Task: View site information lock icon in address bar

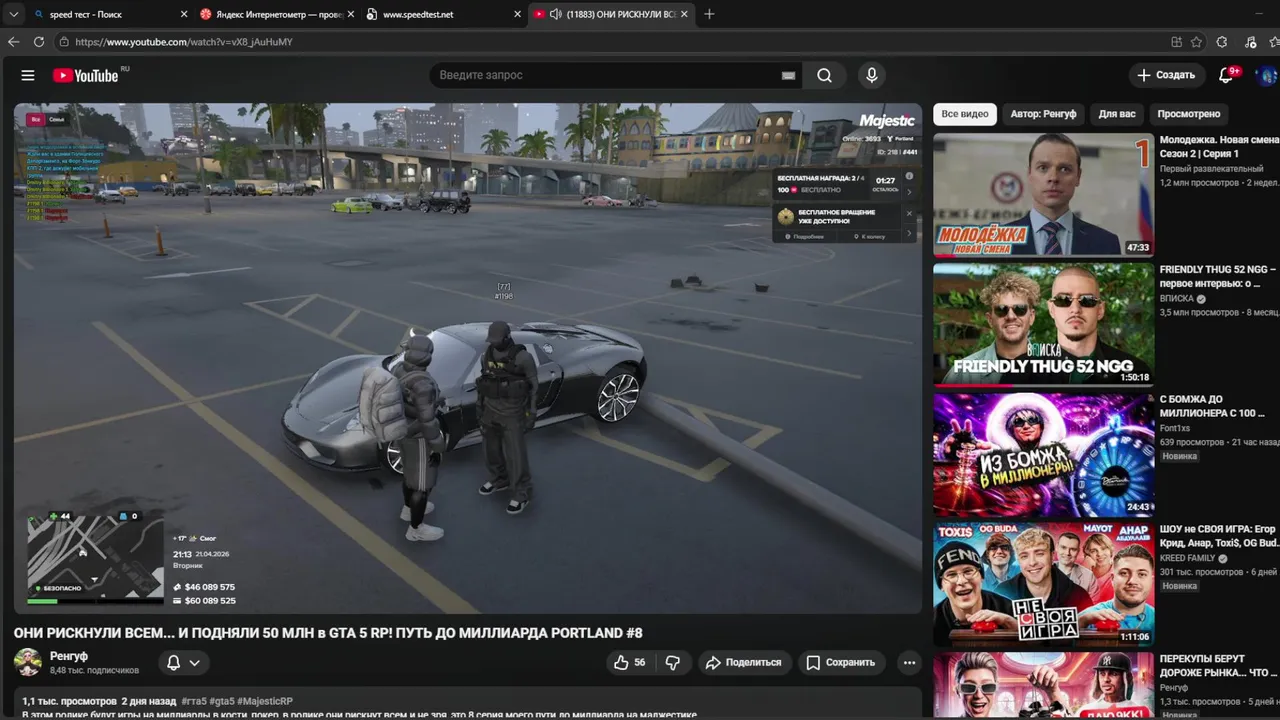Action: [x=64, y=42]
